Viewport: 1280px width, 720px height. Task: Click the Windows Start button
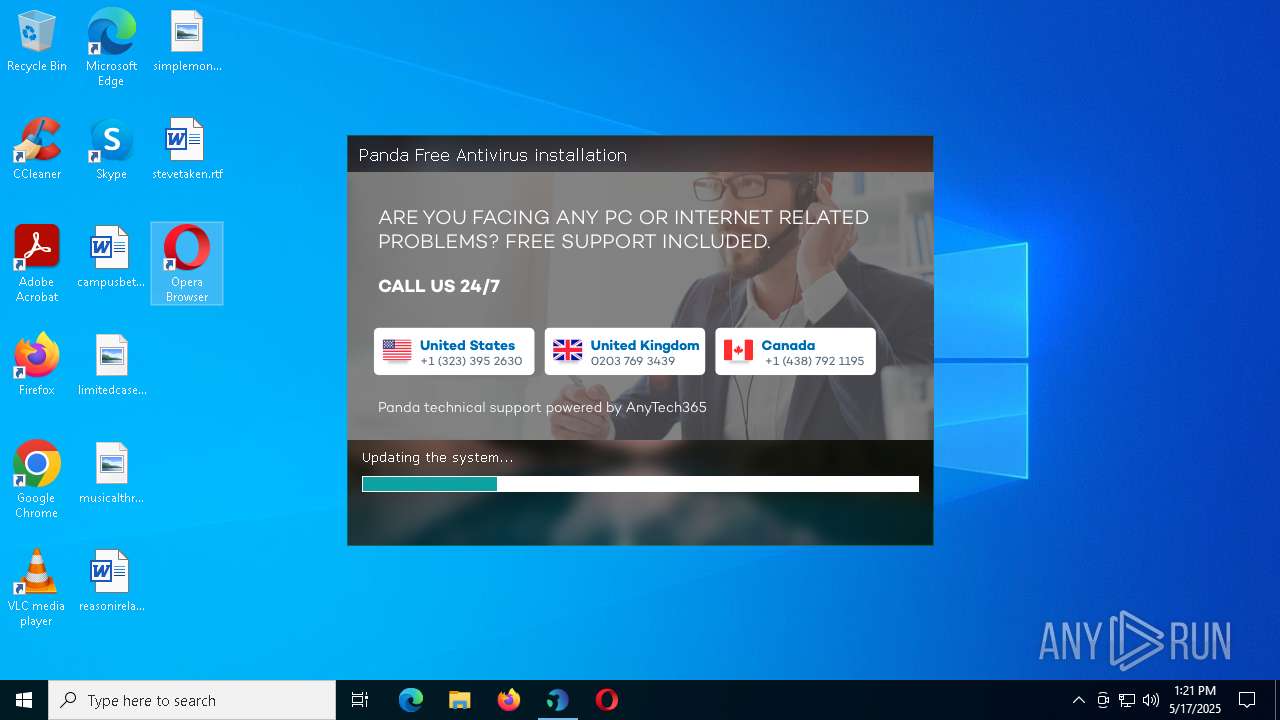coord(24,700)
